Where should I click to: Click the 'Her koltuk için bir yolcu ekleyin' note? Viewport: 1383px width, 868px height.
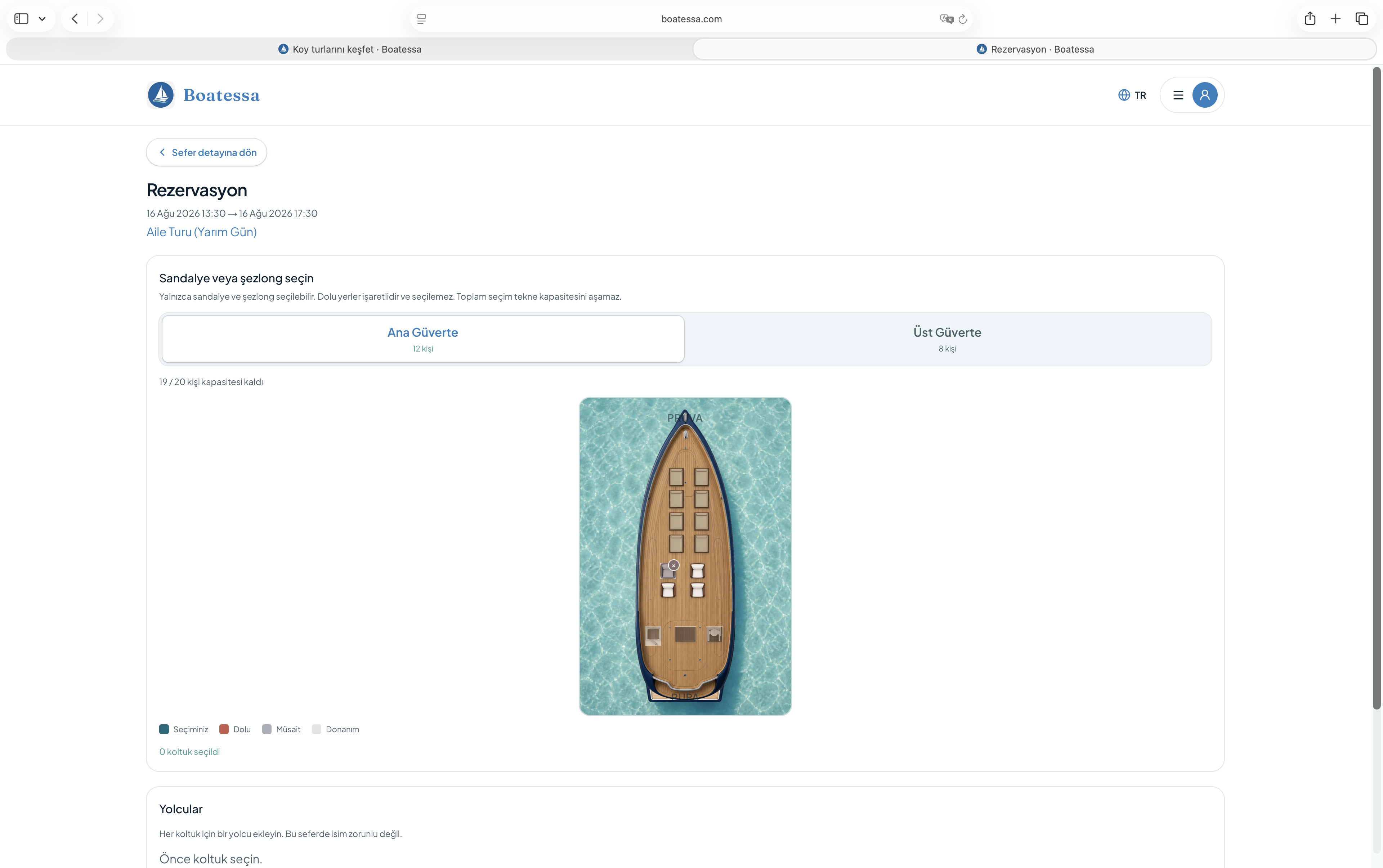(x=280, y=834)
